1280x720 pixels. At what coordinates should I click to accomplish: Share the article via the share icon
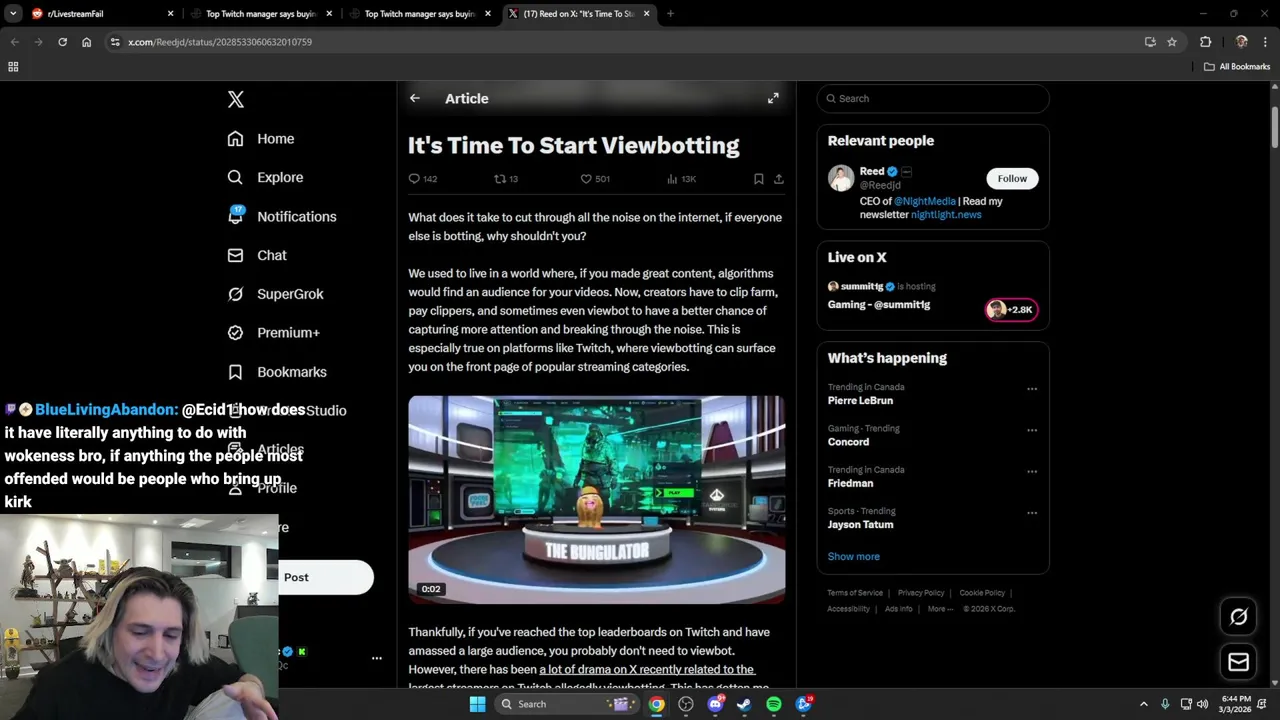[779, 179]
